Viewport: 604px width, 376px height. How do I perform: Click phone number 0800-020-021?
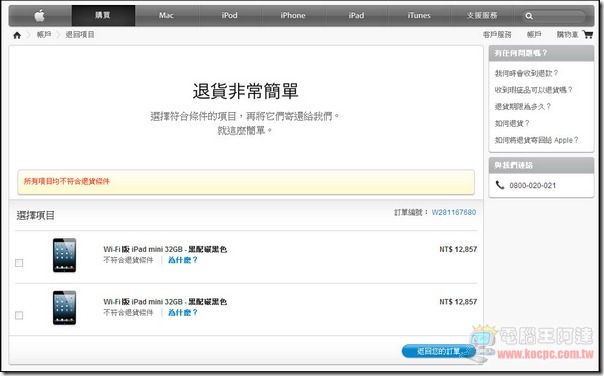click(532, 185)
